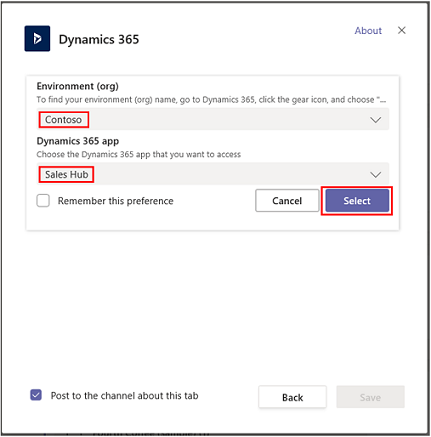Uncheck Post to the channel checkbox

[x=36, y=395]
